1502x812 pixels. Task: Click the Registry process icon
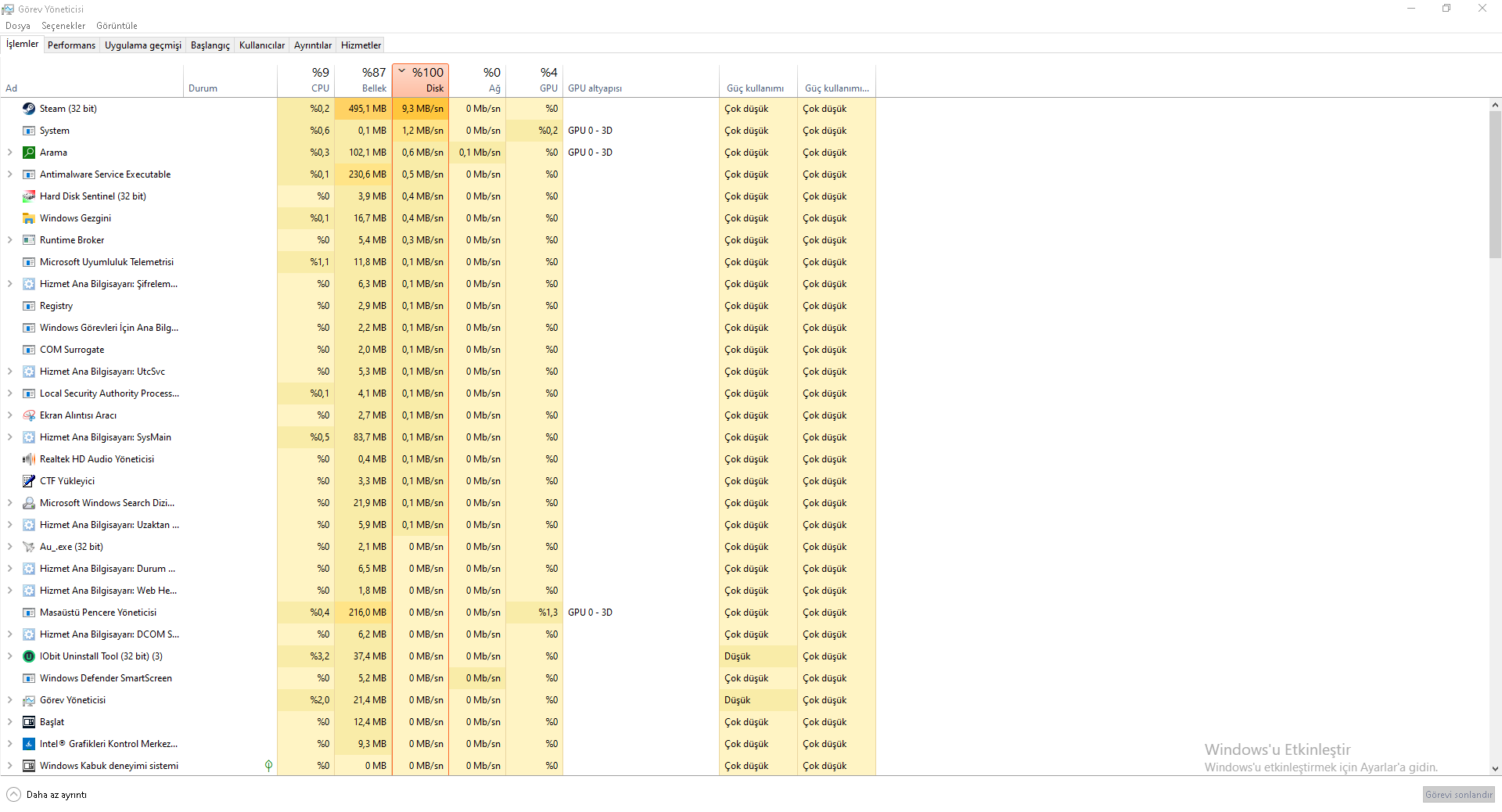[x=29, y=306]
